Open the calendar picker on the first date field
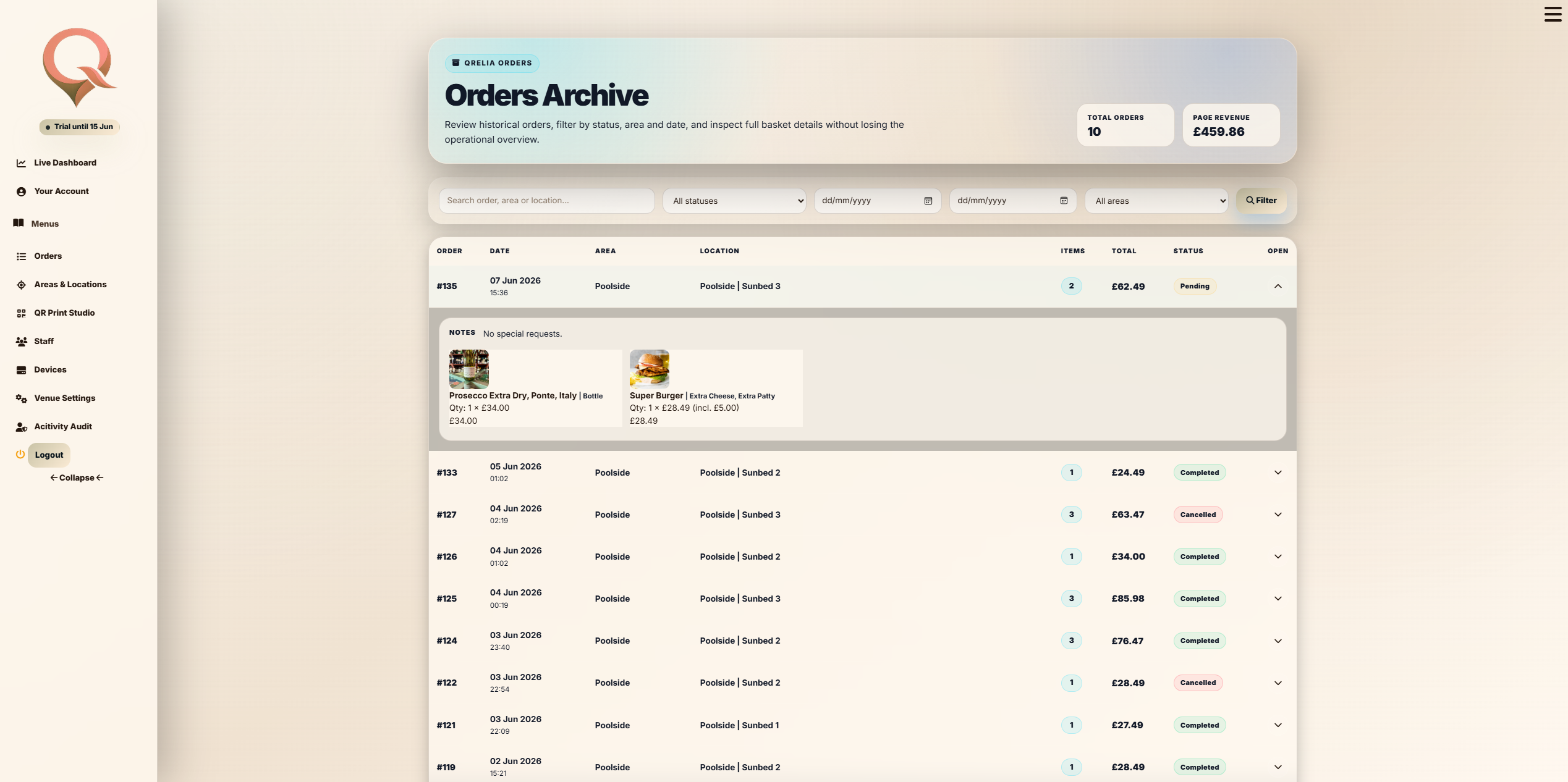Screen dimensions: 1568x782 coord(928,201)
